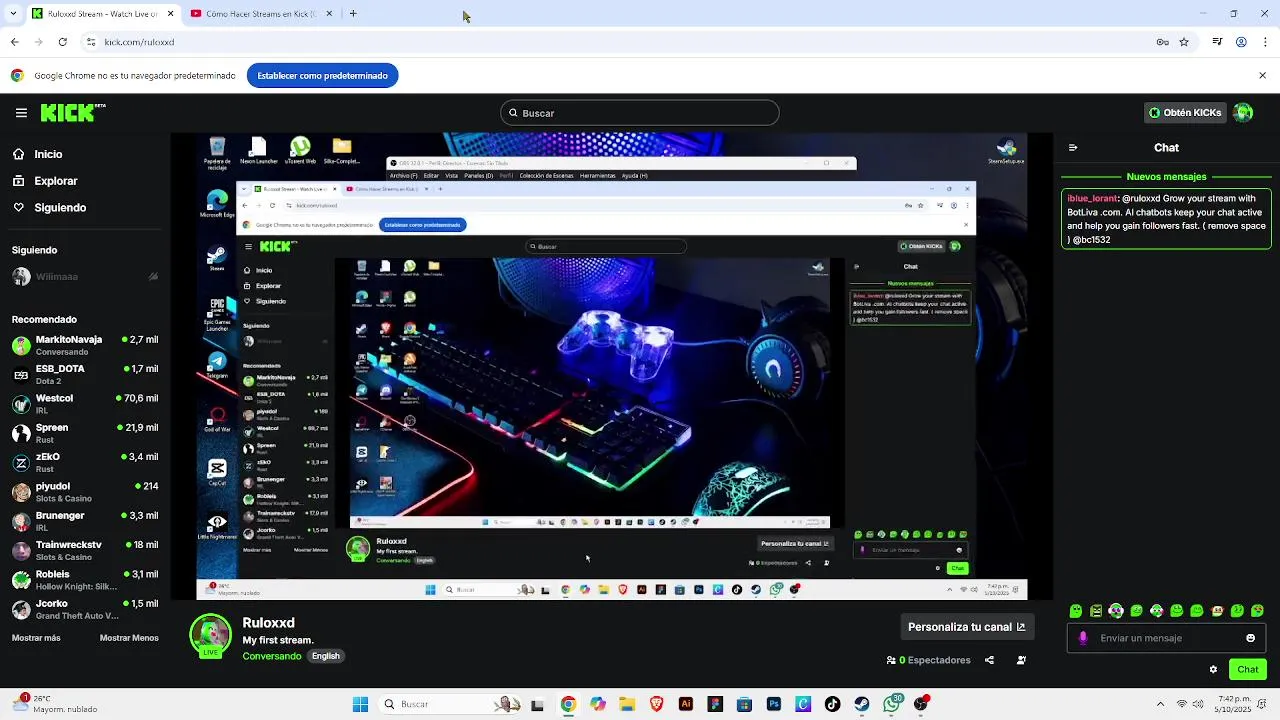Click Obtén KICKs button

pos(1185,113)
